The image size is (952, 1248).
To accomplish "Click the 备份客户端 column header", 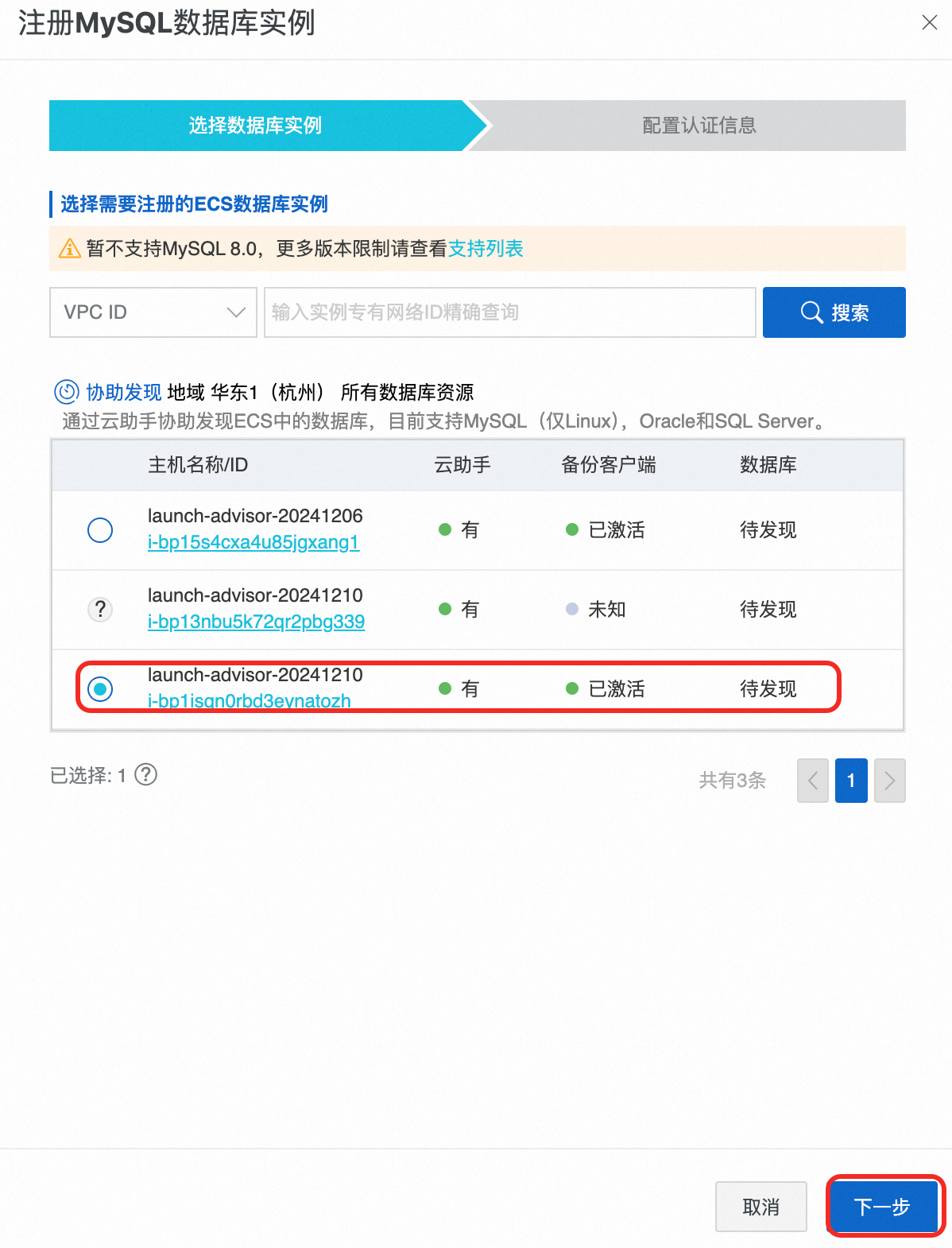I will pos(609,465).
